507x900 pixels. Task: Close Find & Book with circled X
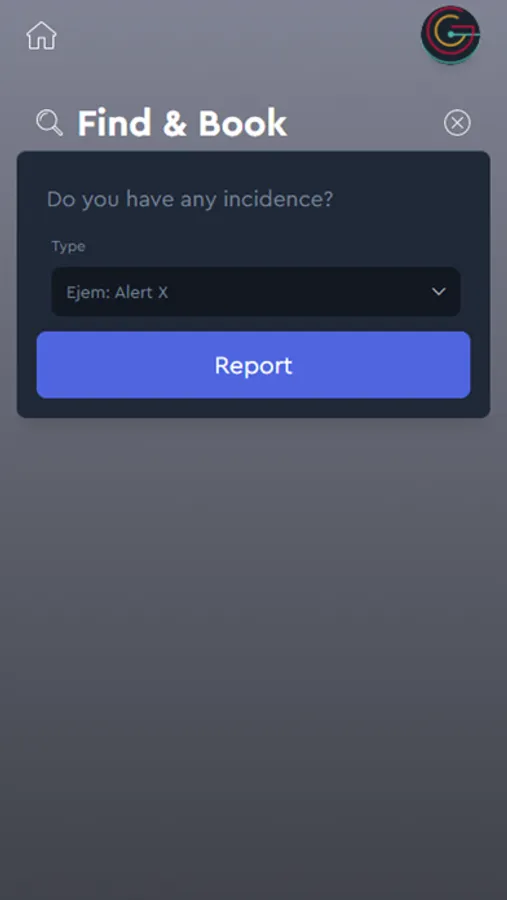tap(457, 123)
